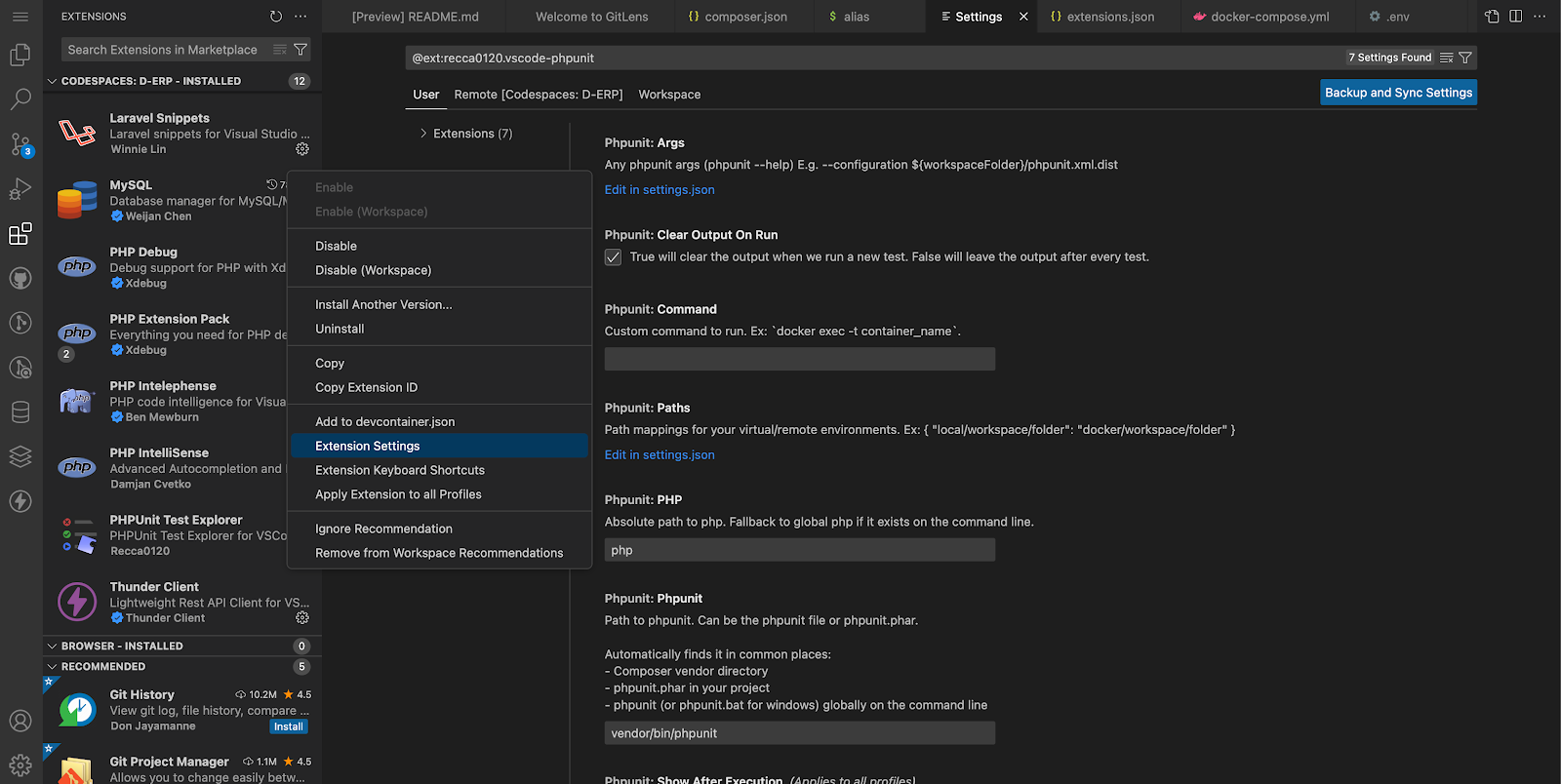1561x784 pixels.
Task: Open the Thunder Client activity bar icon
Action: (20, 501)
